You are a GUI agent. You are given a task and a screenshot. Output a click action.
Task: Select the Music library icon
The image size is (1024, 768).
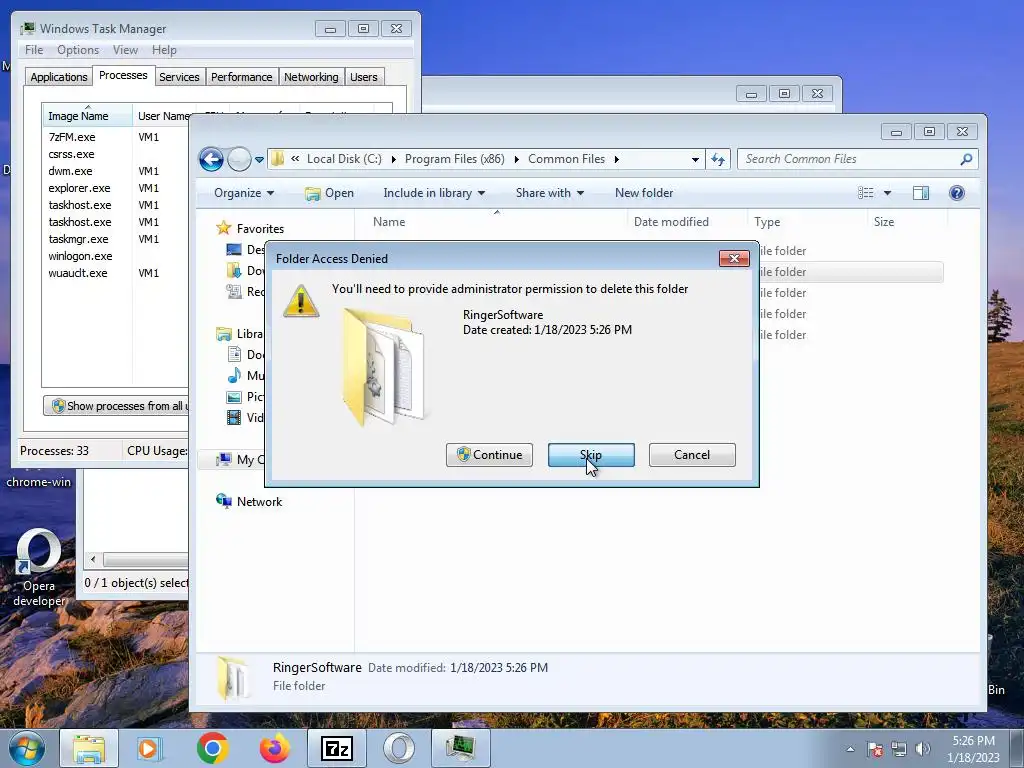tap(234, 376)
